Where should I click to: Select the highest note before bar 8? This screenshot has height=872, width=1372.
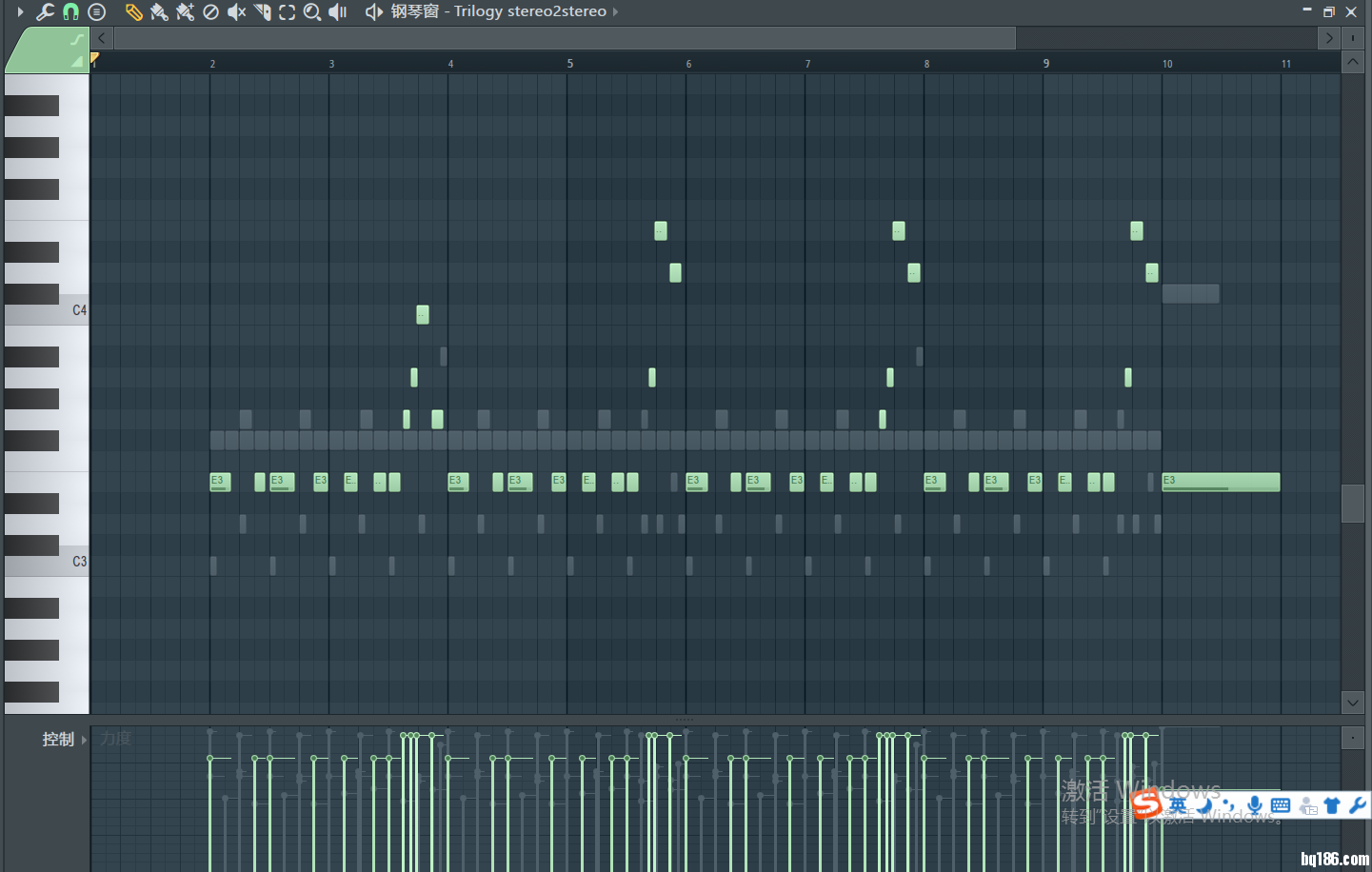coord(899,230)
